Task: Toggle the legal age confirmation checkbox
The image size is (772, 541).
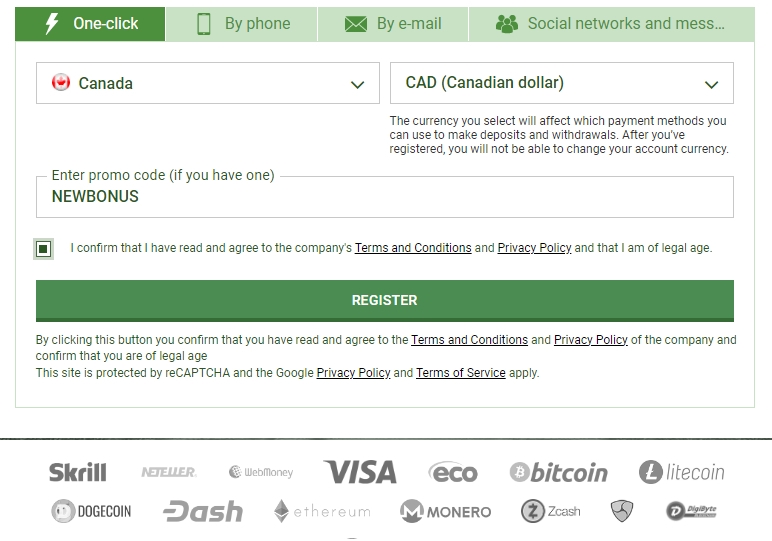Action: tap(43, 249)
